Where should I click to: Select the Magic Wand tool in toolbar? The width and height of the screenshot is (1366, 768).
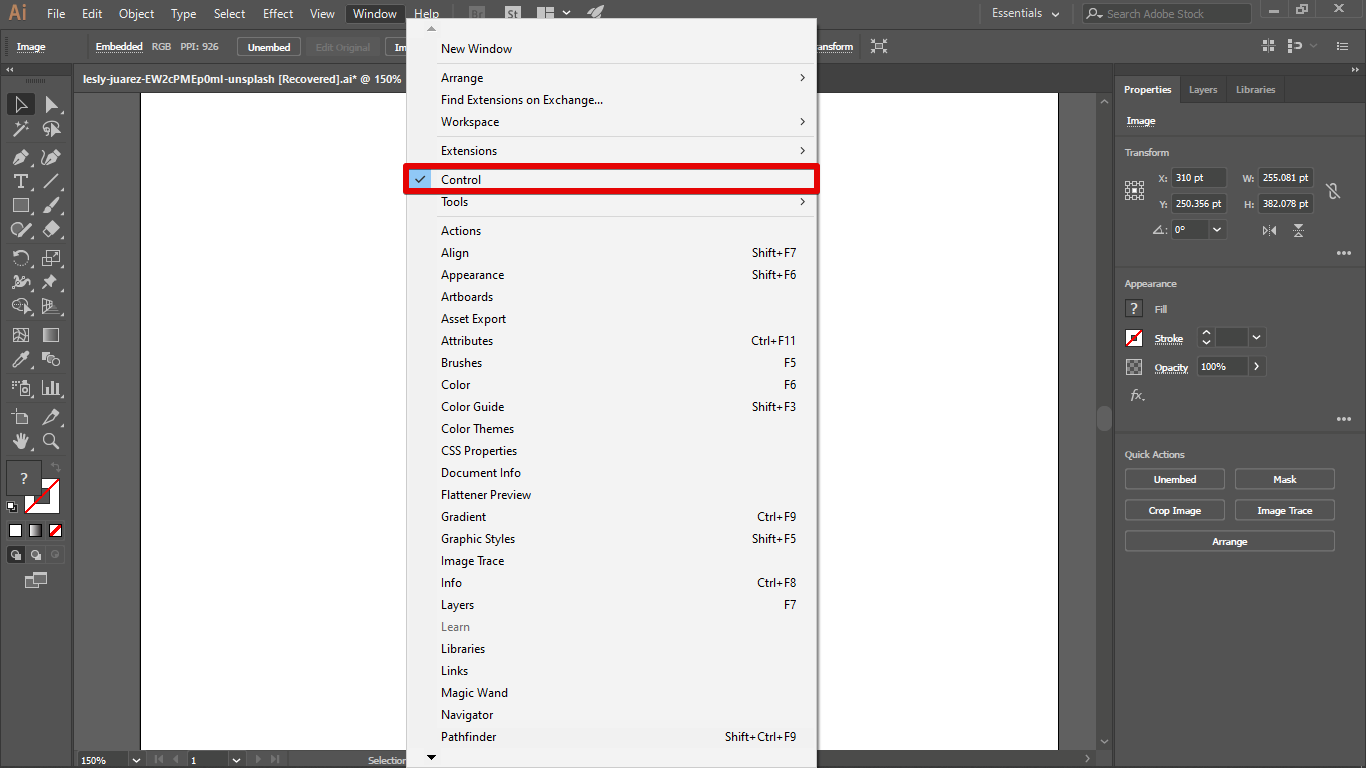click(20, 129)
